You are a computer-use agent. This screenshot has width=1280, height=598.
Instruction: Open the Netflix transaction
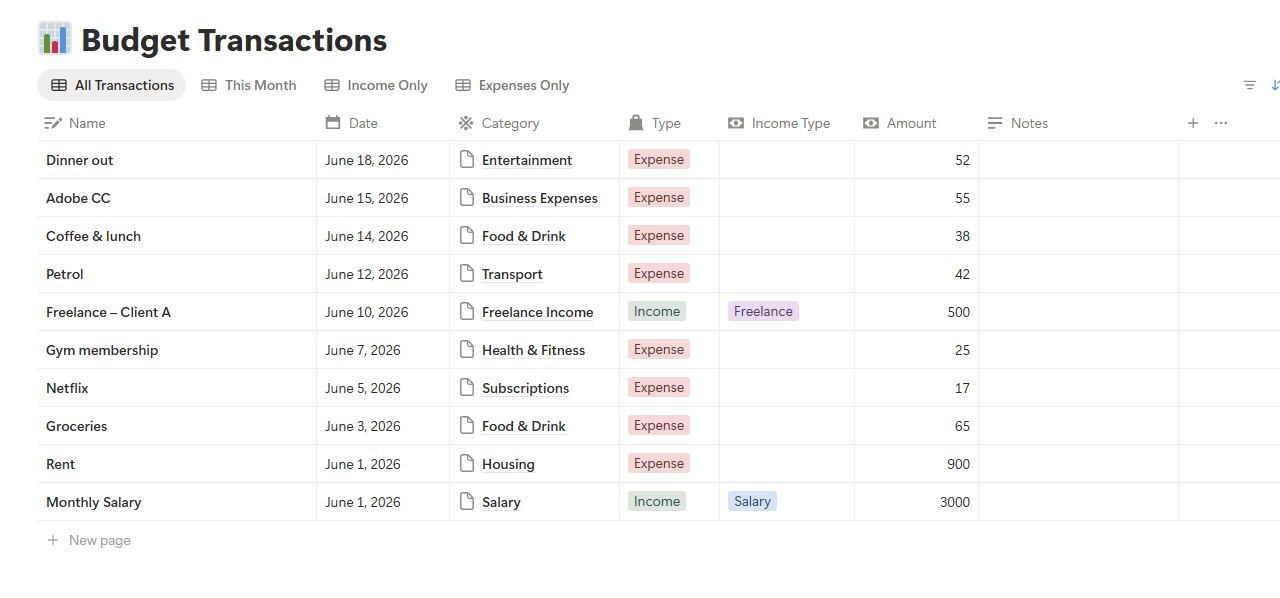(x=67, y=388)
